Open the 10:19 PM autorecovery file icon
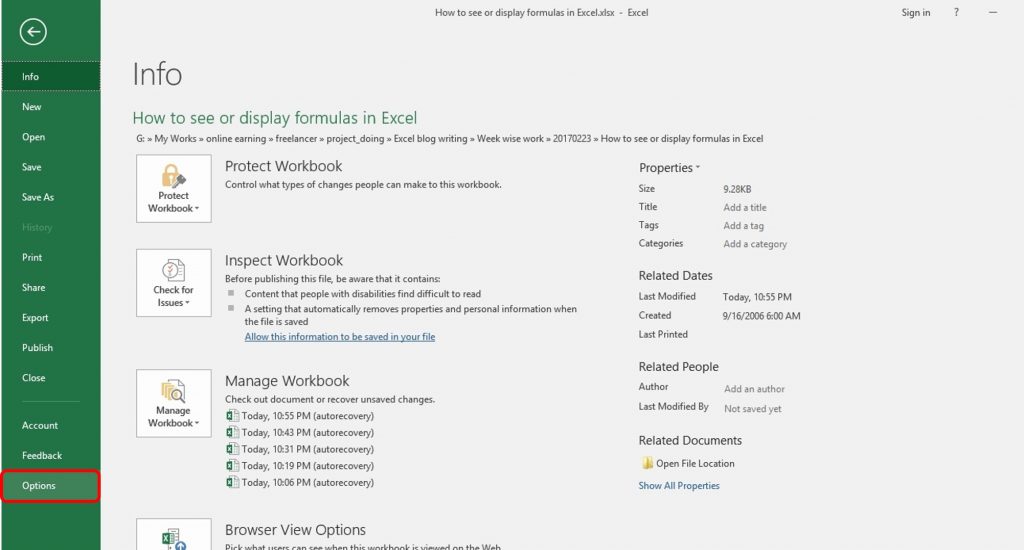 (x=232, y=466)
